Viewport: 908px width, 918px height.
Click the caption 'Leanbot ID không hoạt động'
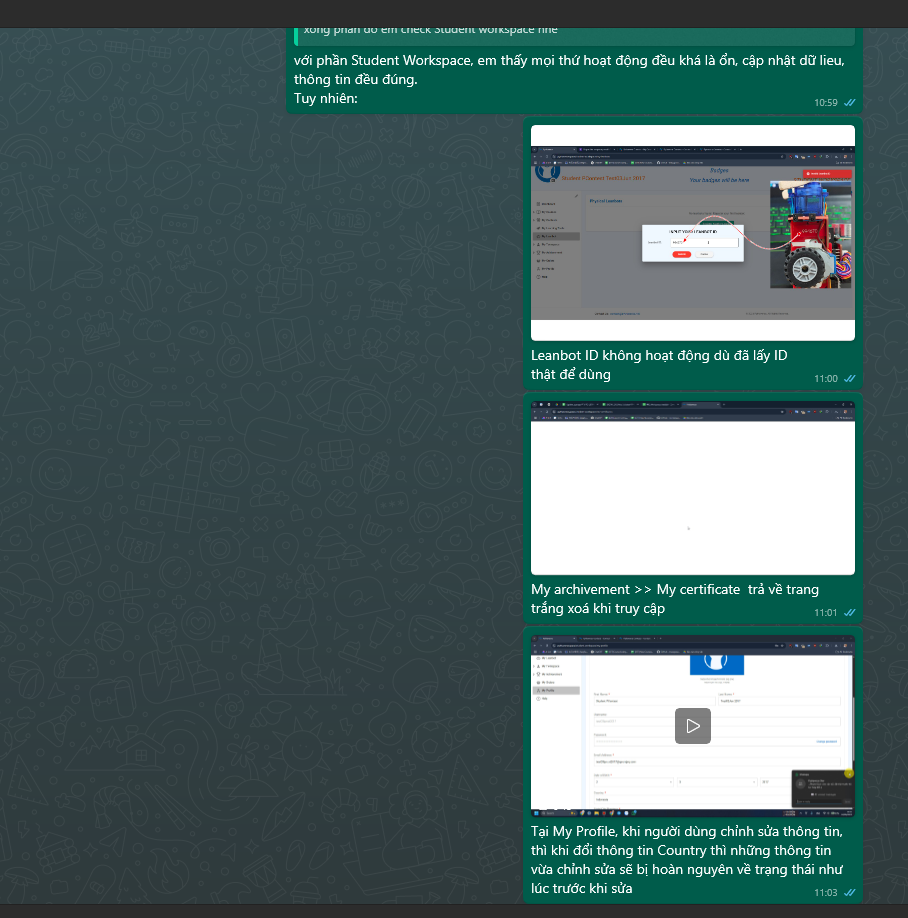pyautogui.click(x=659, y=365)
